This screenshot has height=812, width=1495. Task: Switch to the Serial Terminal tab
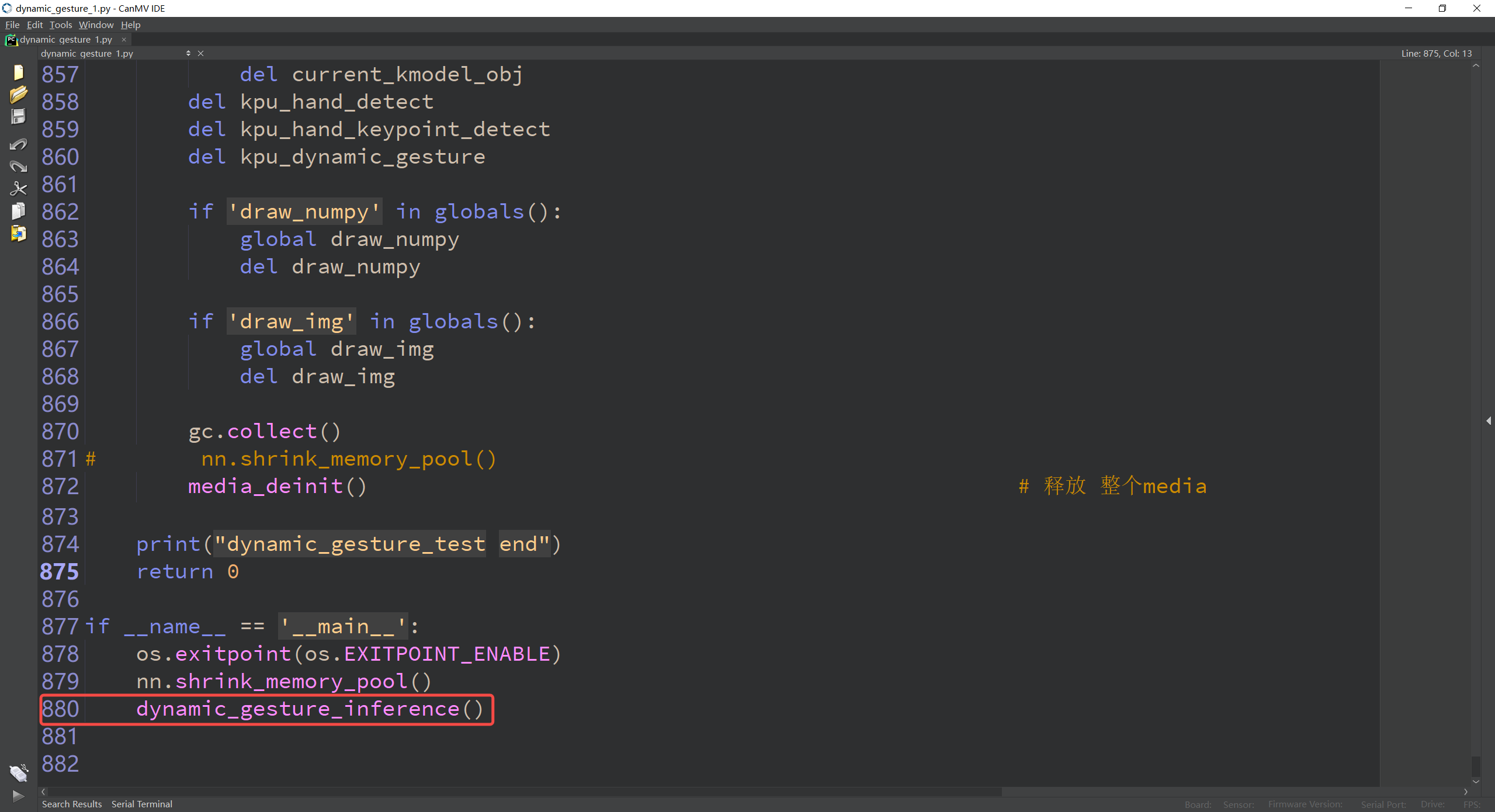[x=141, y=804]
